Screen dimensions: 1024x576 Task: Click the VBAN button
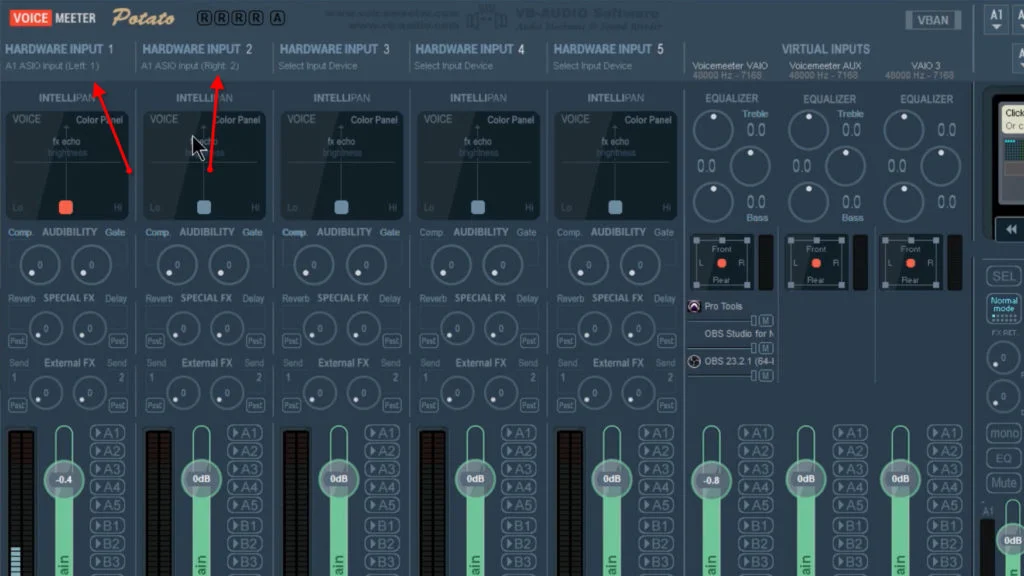click(x=933, y=20)
